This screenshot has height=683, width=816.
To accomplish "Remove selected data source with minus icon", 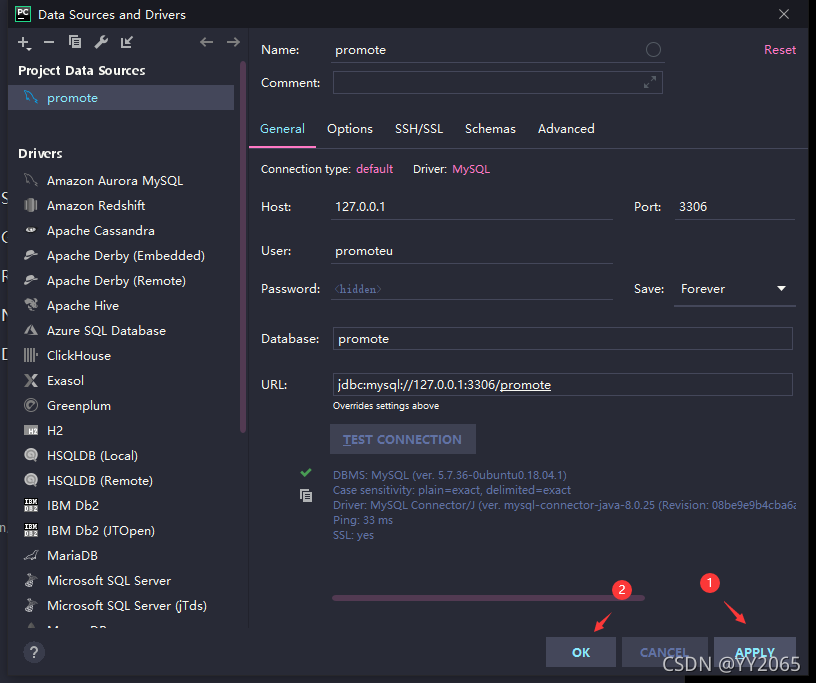I will [x=49, y=42].
